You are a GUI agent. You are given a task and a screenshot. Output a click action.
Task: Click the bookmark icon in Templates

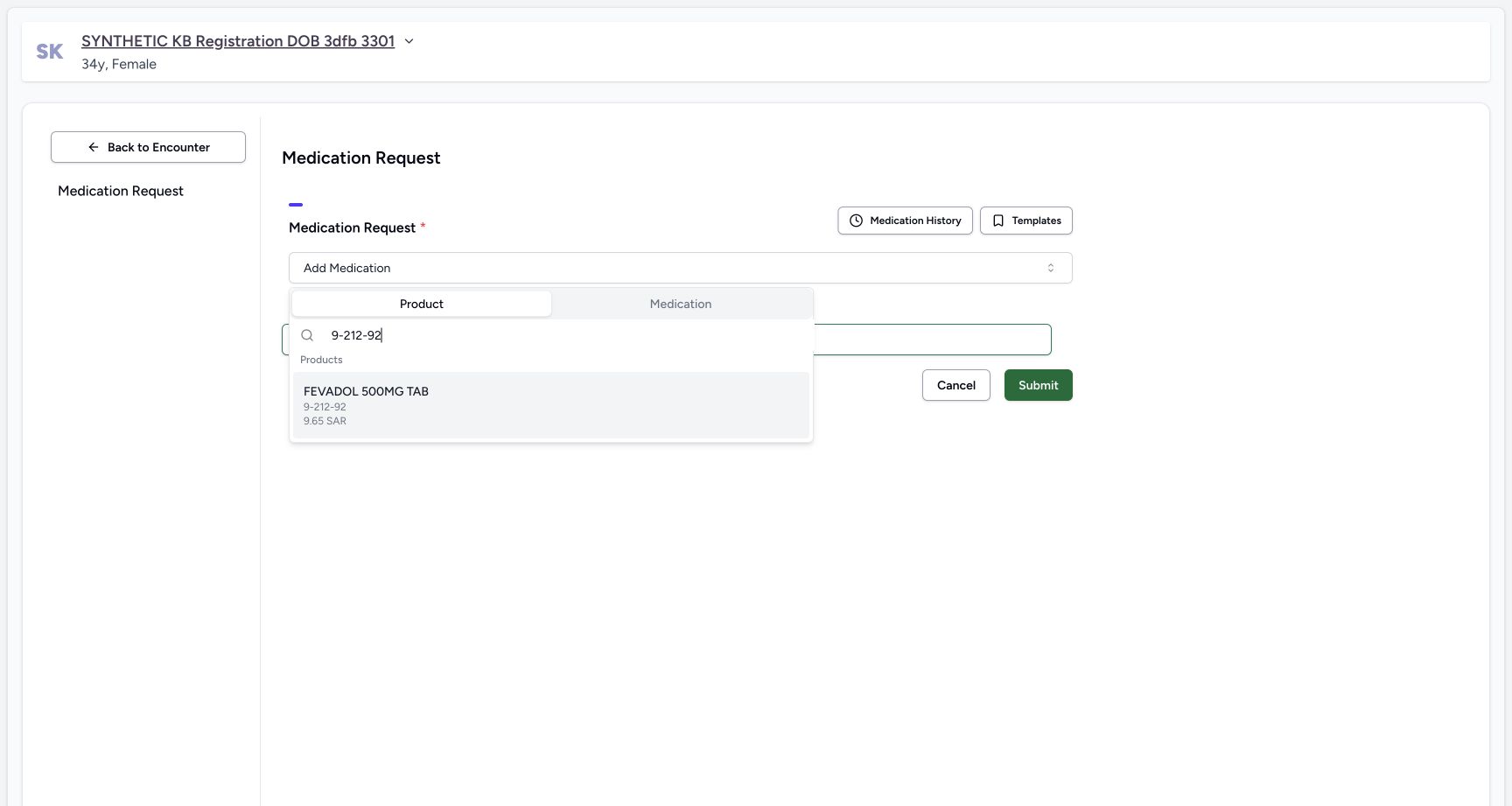pos(998,221)
